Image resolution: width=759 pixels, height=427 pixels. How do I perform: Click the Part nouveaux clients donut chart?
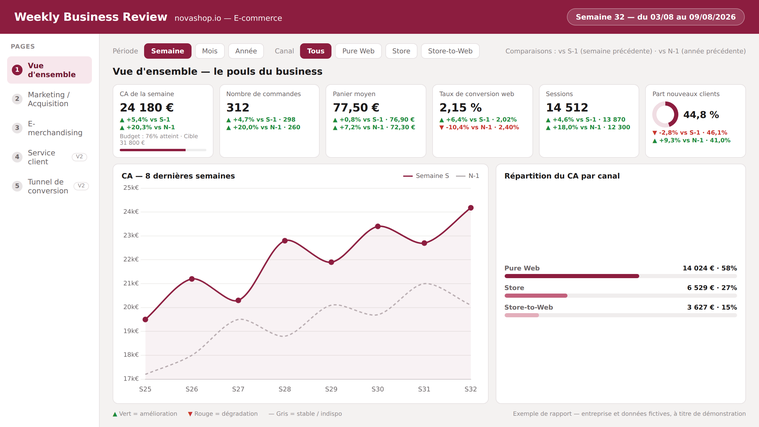click(665, 115)
